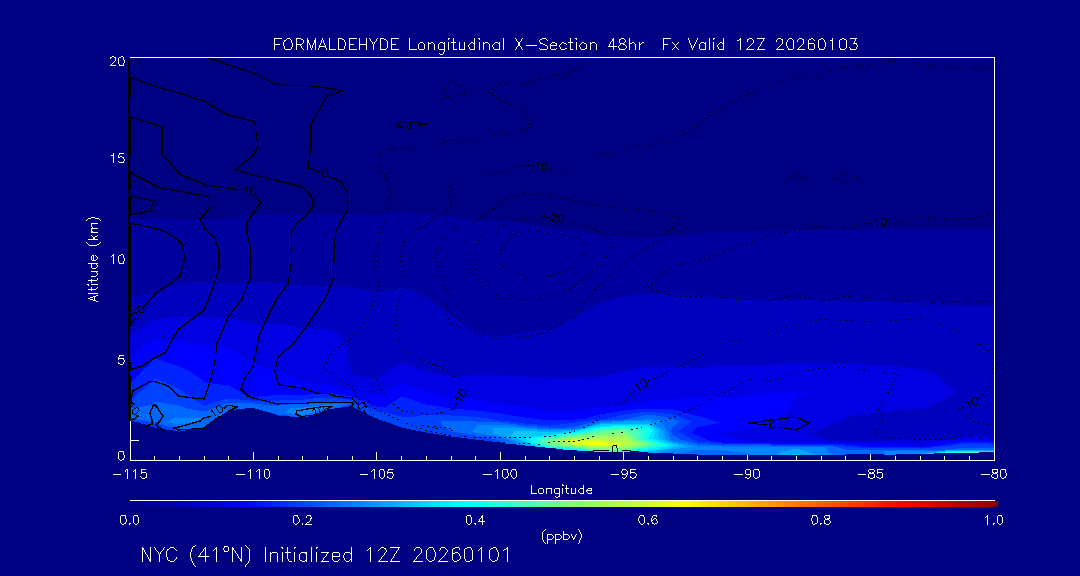The height and width of the screenshot is (576, 1080).
Task: Click the -80 longitude tick label
Action: point(993,474)
